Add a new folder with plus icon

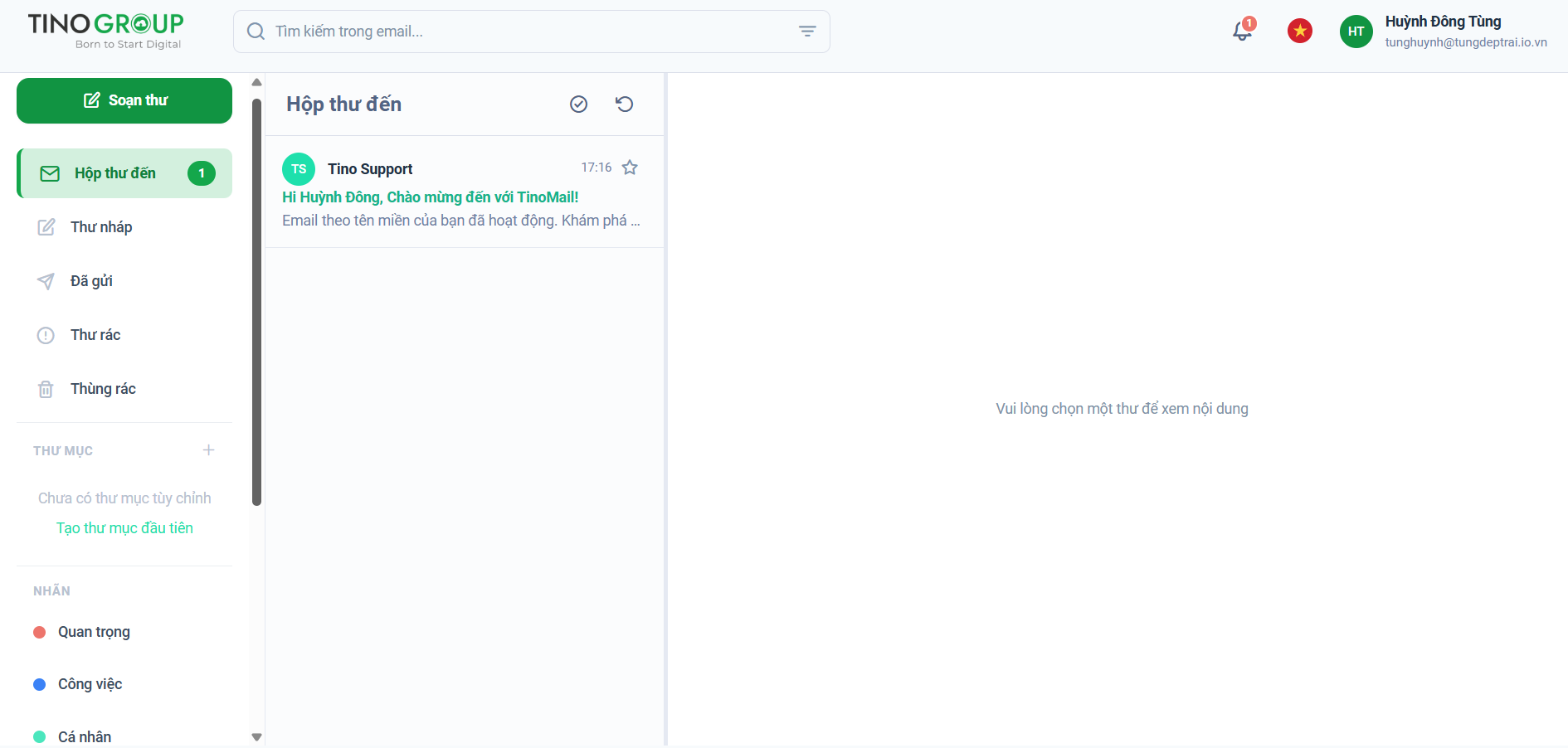[208, 450]
